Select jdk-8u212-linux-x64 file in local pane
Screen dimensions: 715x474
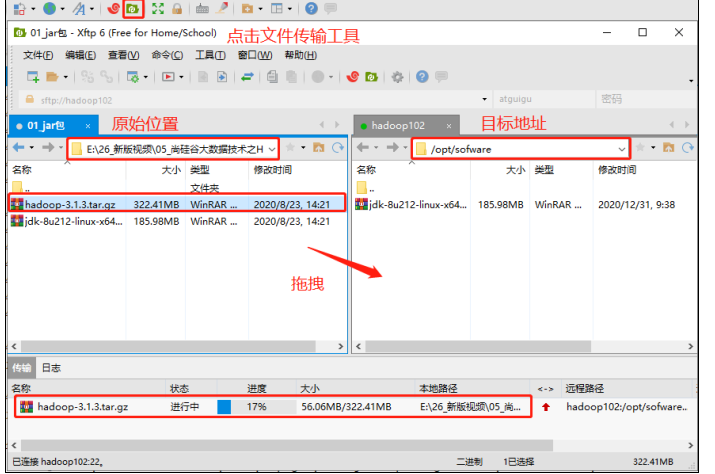click(x=177, y=221)
